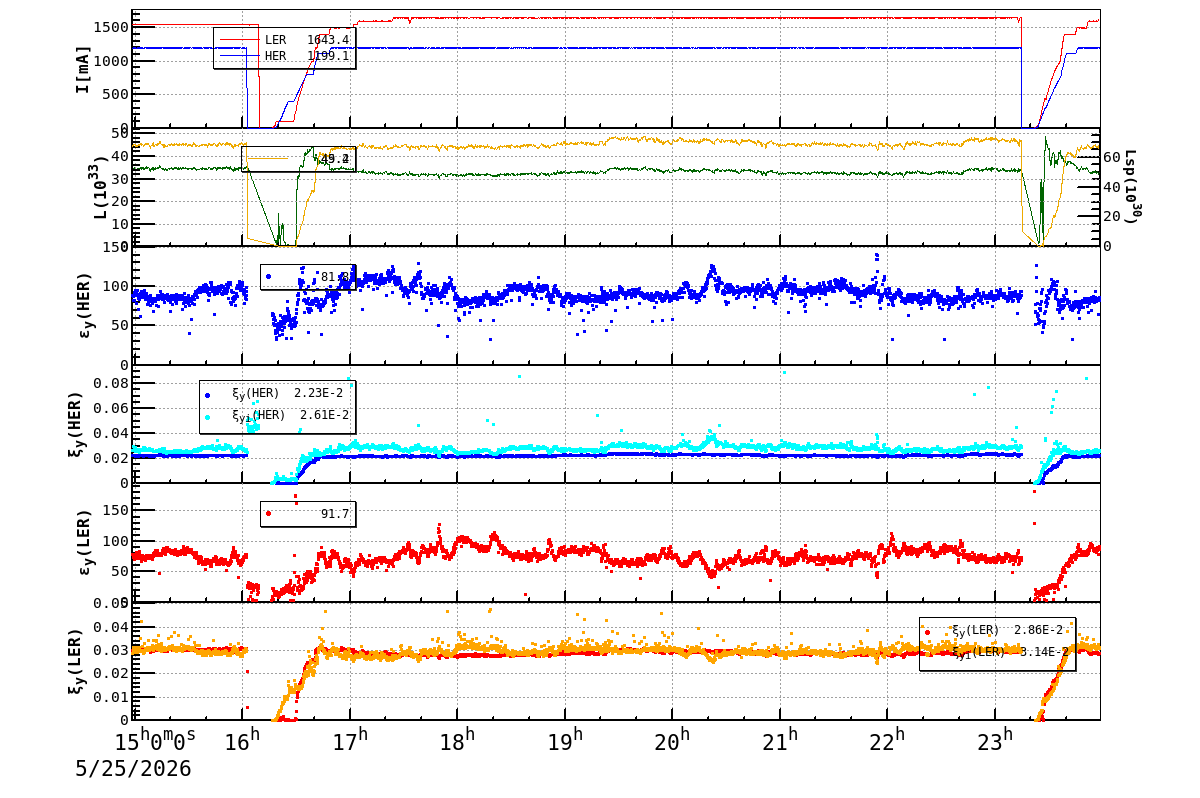
Task: Click the ξy(LER) 2.86E-2 legend entry
Action: point(996,631)
